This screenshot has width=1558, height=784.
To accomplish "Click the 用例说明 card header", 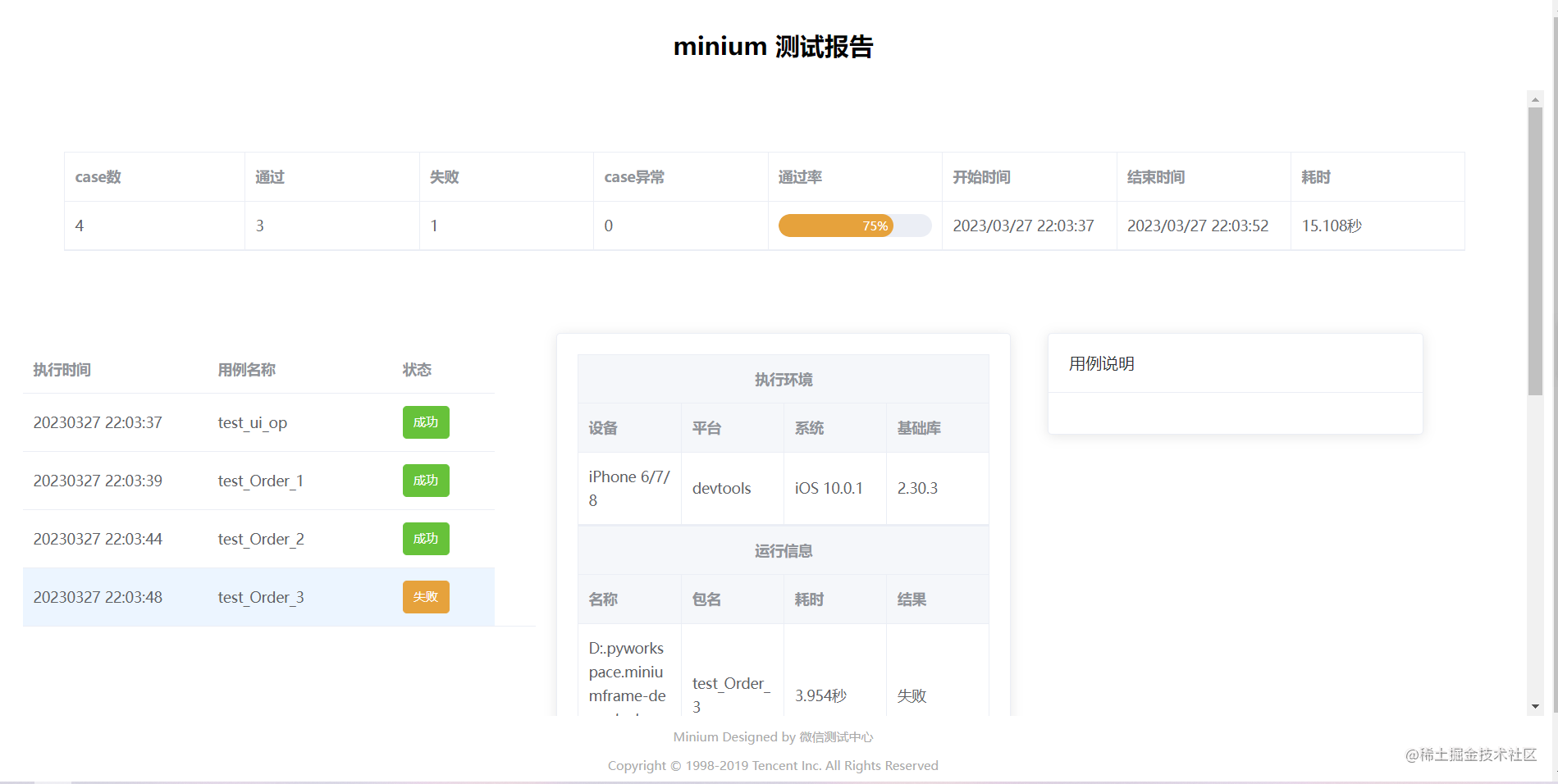I will 1102,364.
